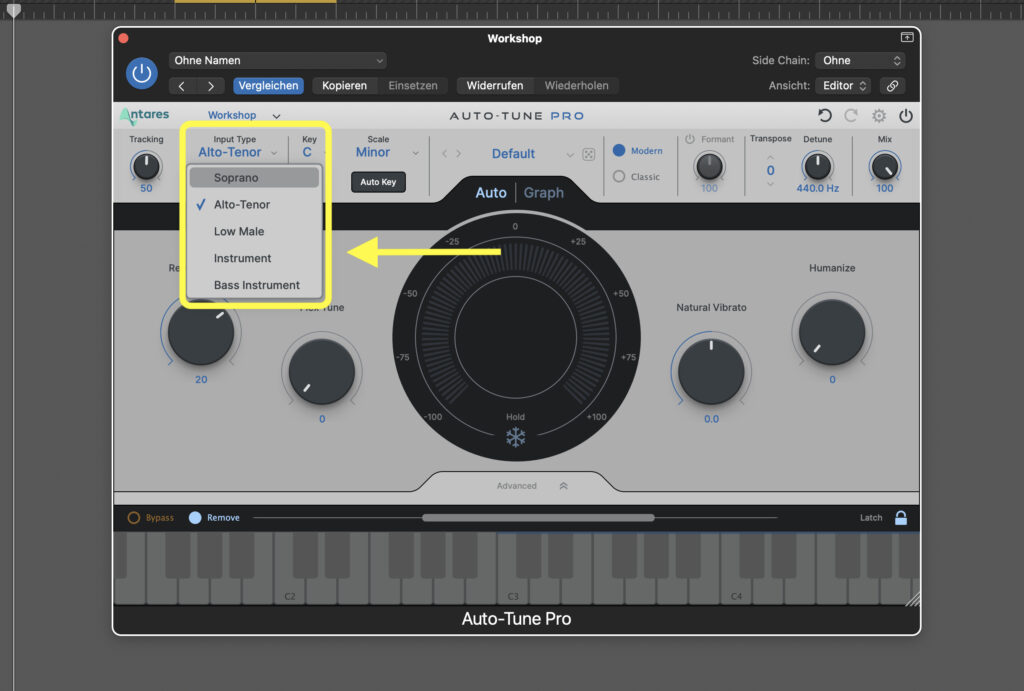Select Modern mode radio button
This screenshot has height=691, width=1024.
619,150
